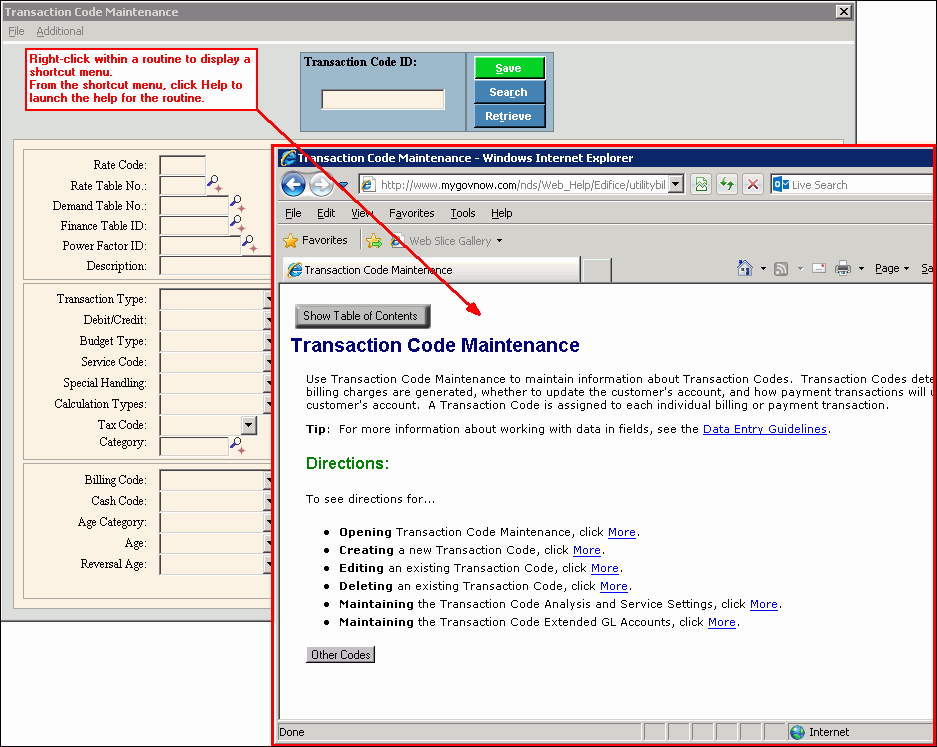The height and width of the screenshot is (747, 937).
Task: Click the Forward arrow in Internet Explorer
Action: 321,185
